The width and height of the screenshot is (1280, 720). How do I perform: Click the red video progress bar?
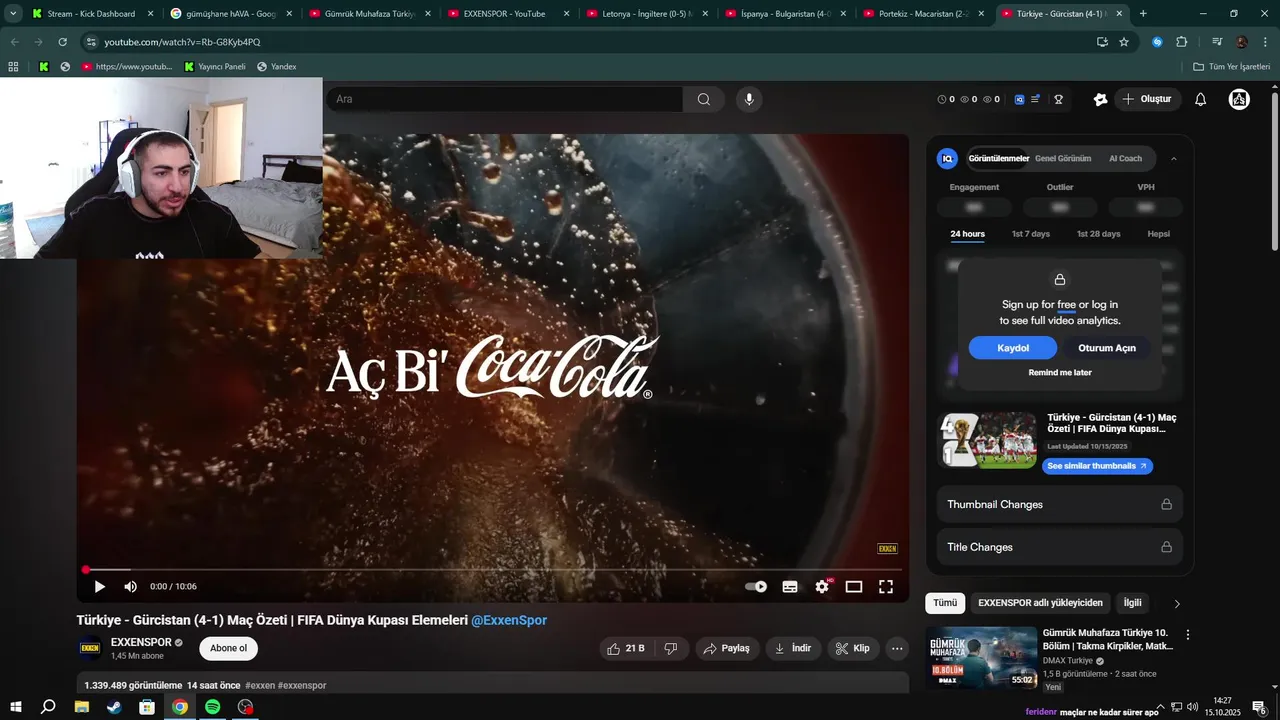click(x=493, y=570)
